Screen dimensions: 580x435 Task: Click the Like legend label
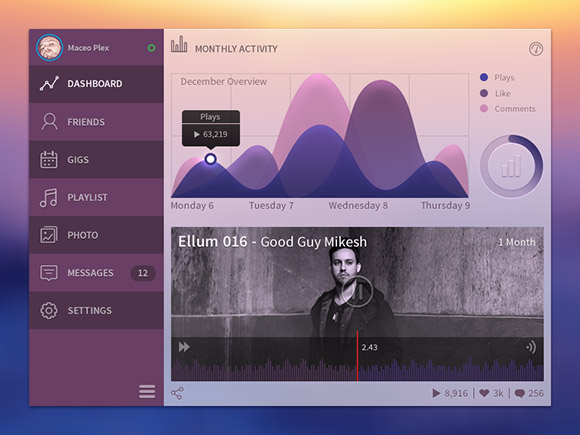503,94
